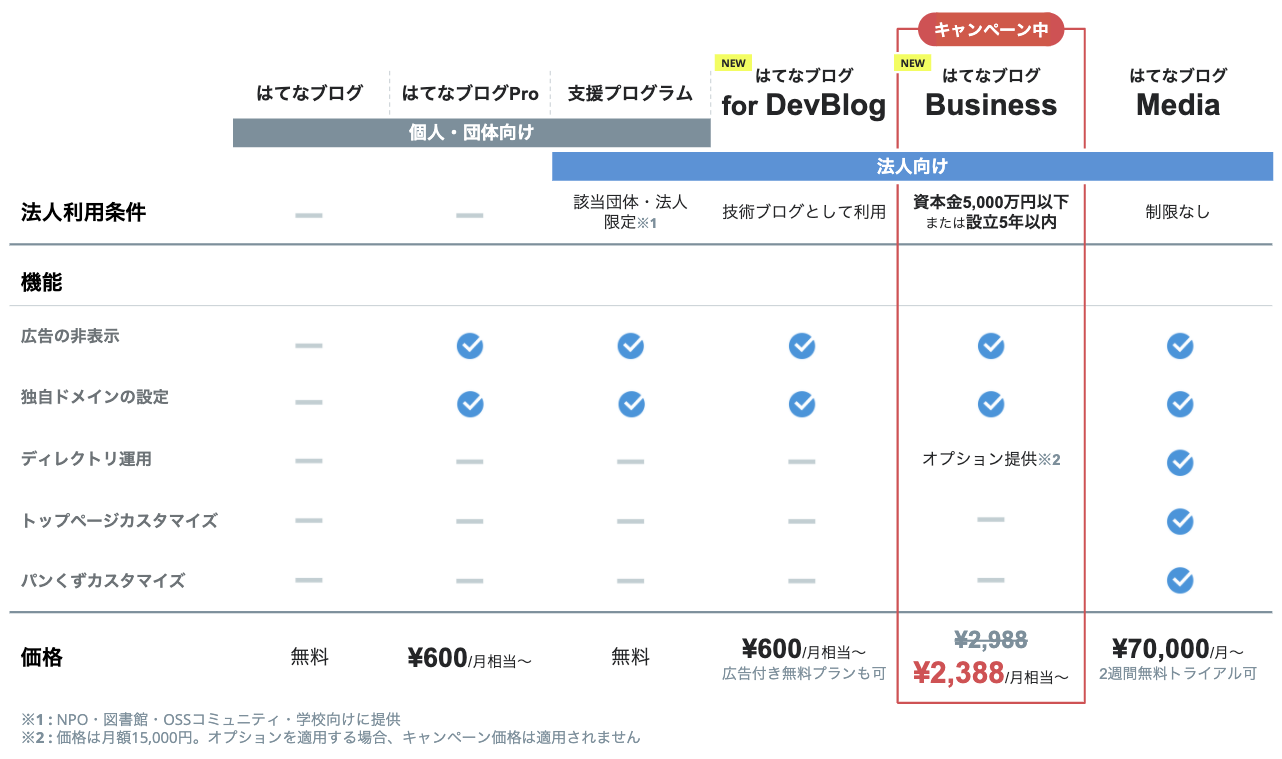Click the 支援プログラム checkmark for 広告の非表示
Viewport: 1282px width, 759px height.
631,346
